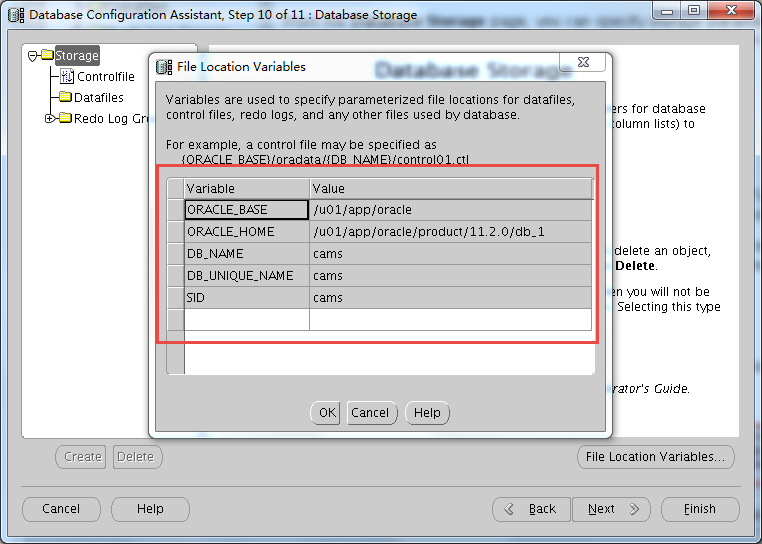Click the /u01/app/oracle value cell
Screen dimensions: 762x544
[x=450, y=210]
